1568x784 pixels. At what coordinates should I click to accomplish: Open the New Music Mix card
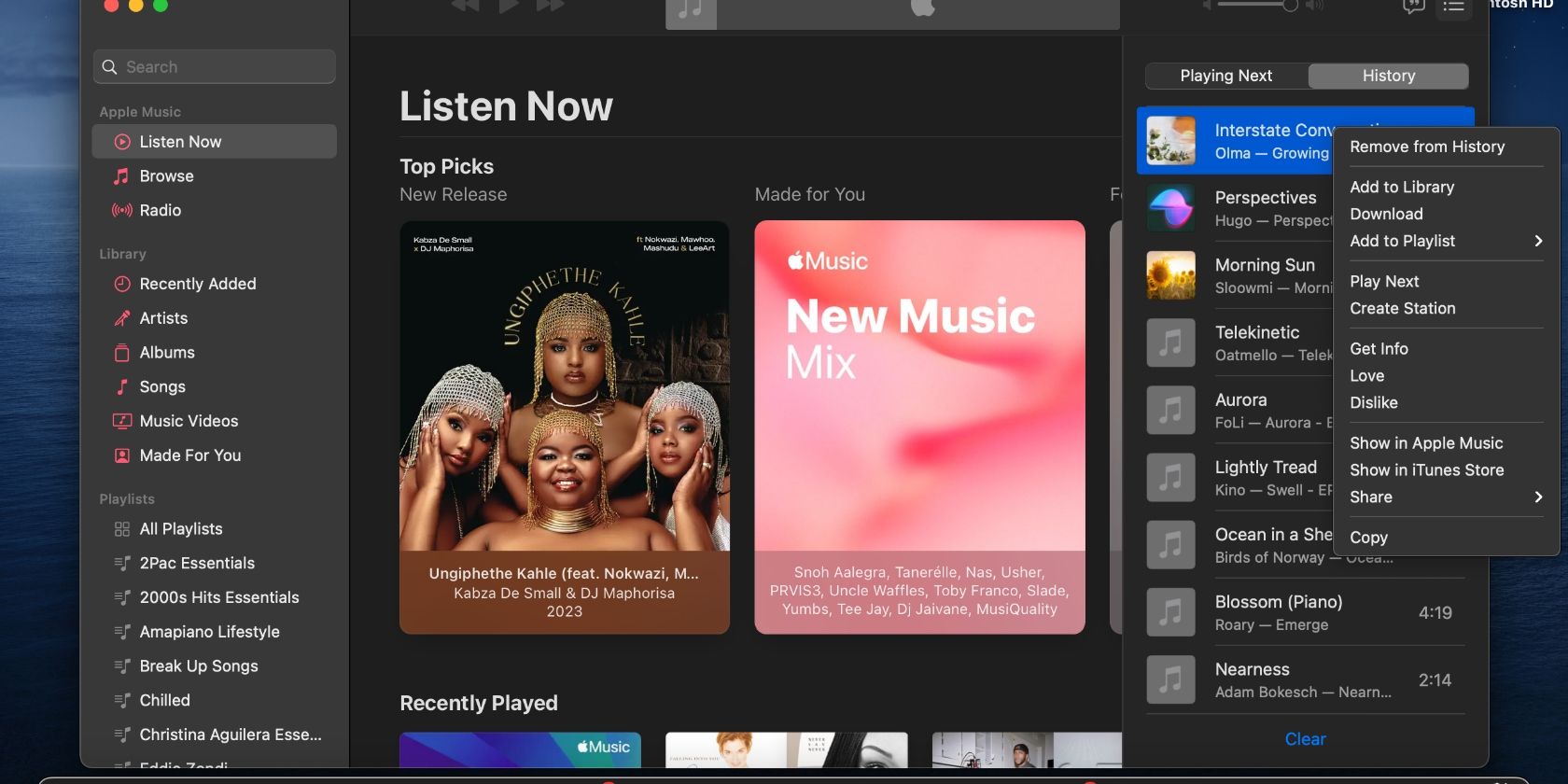coord(919,427)
